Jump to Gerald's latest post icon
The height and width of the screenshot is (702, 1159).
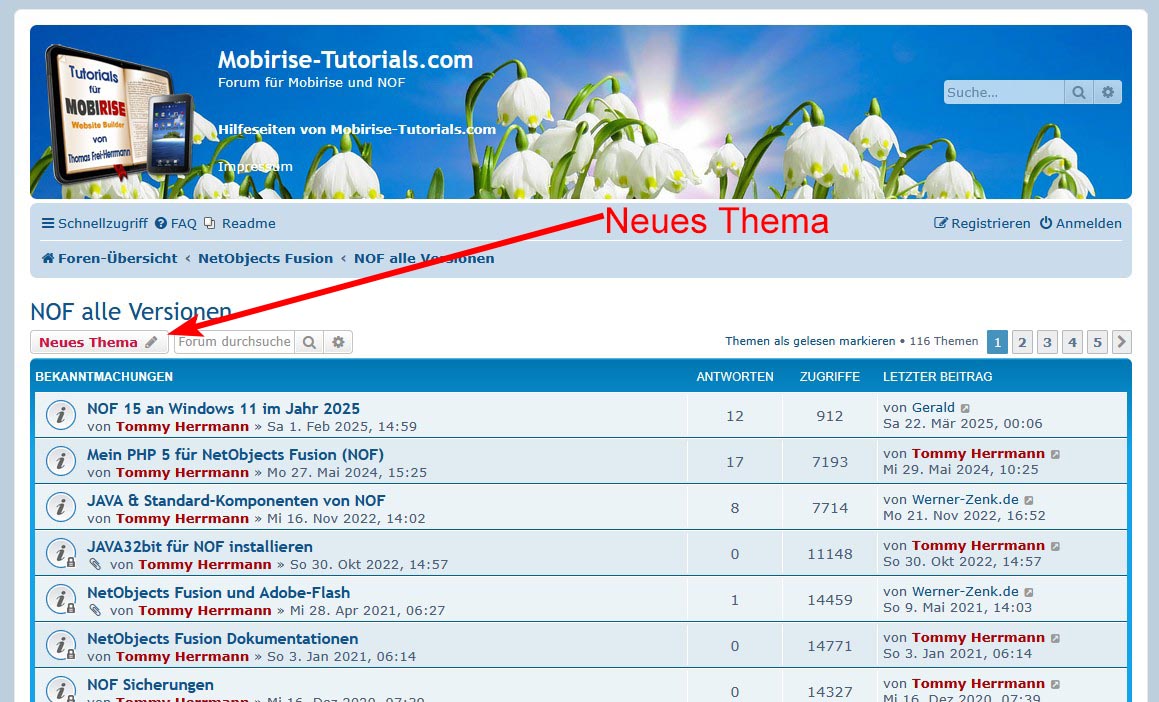(965, 408)
